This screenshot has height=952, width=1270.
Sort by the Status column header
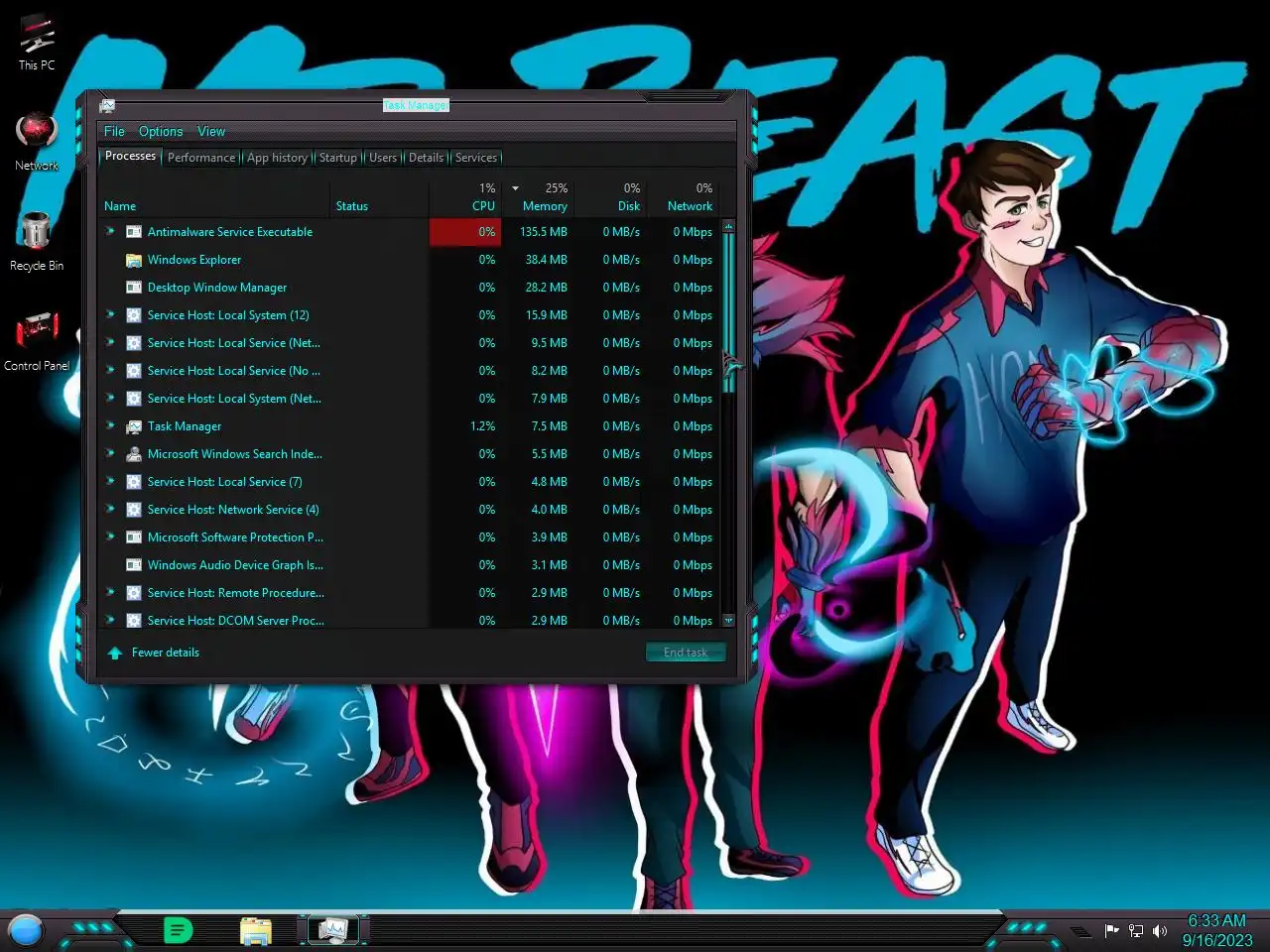pyautogui.click(x=380, y=198)
